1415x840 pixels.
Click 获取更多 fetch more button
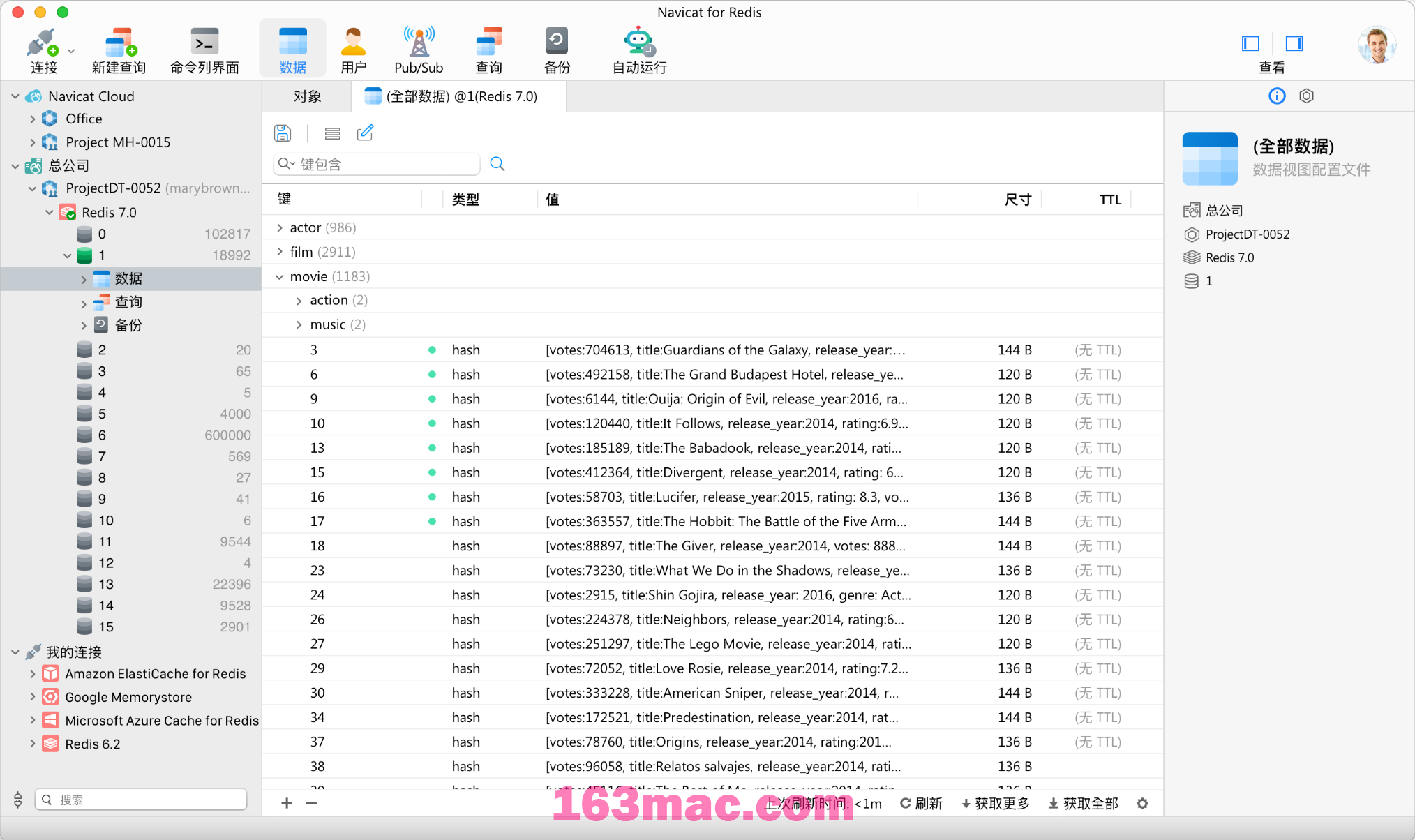coord(995,803)
